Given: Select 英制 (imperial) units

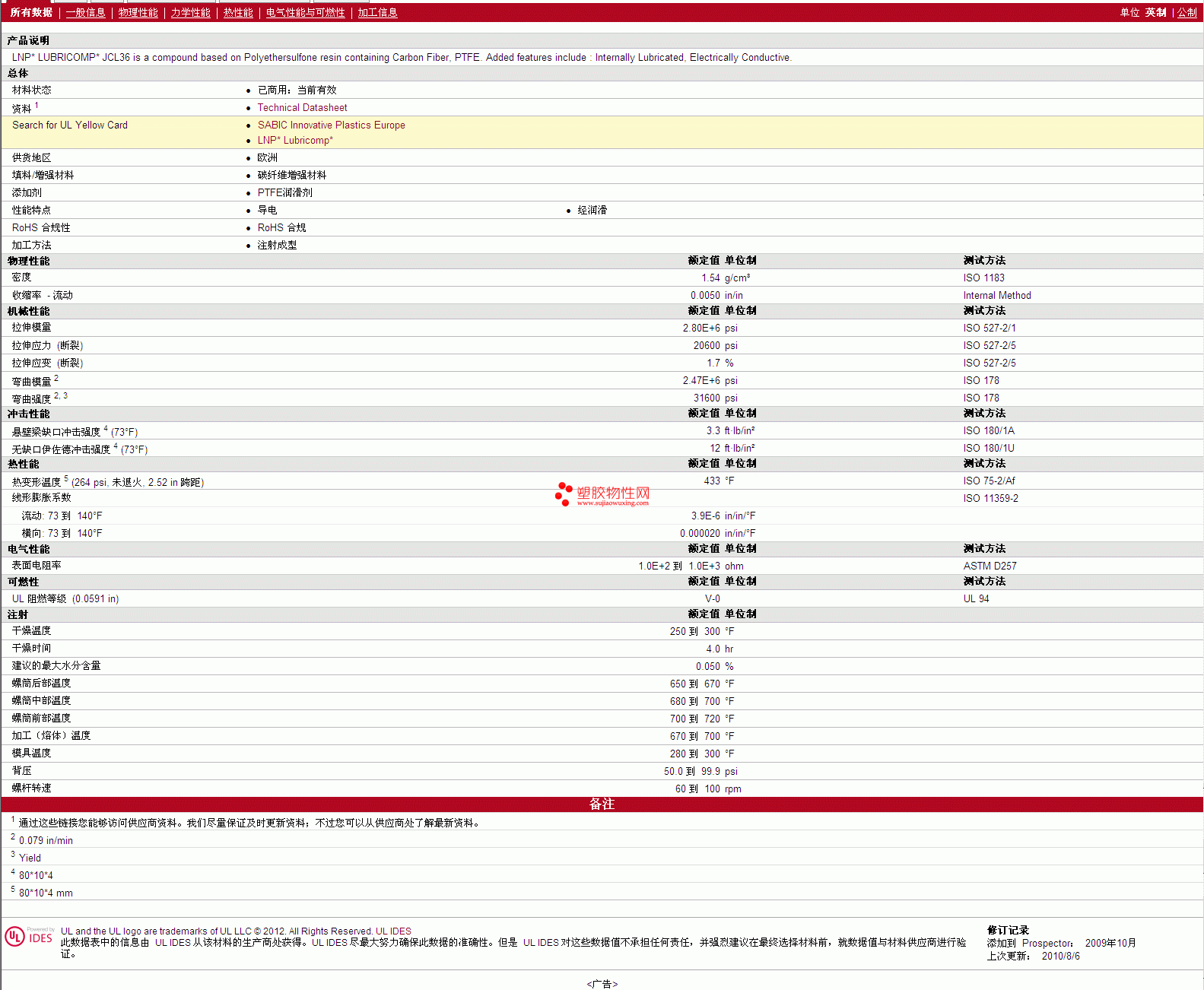Looking at the screenshot, I should pos(1155,13).
